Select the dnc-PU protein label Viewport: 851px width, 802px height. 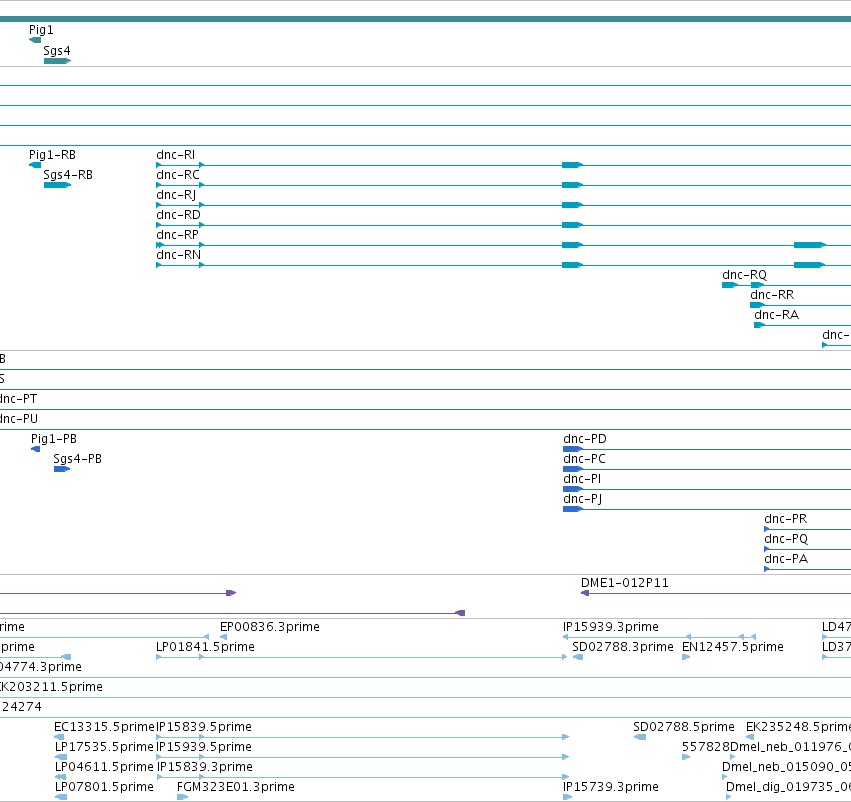(x=19, y=419)
